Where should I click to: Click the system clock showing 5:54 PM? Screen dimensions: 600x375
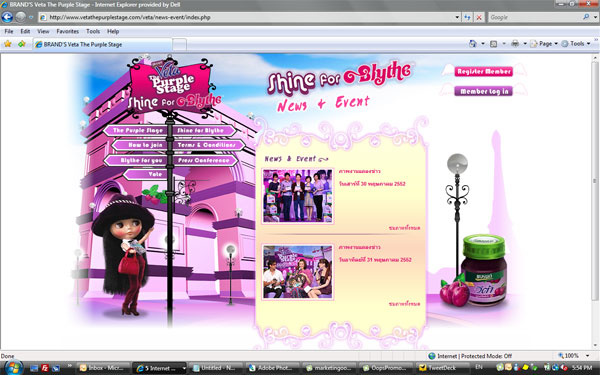tap(583, 368)
